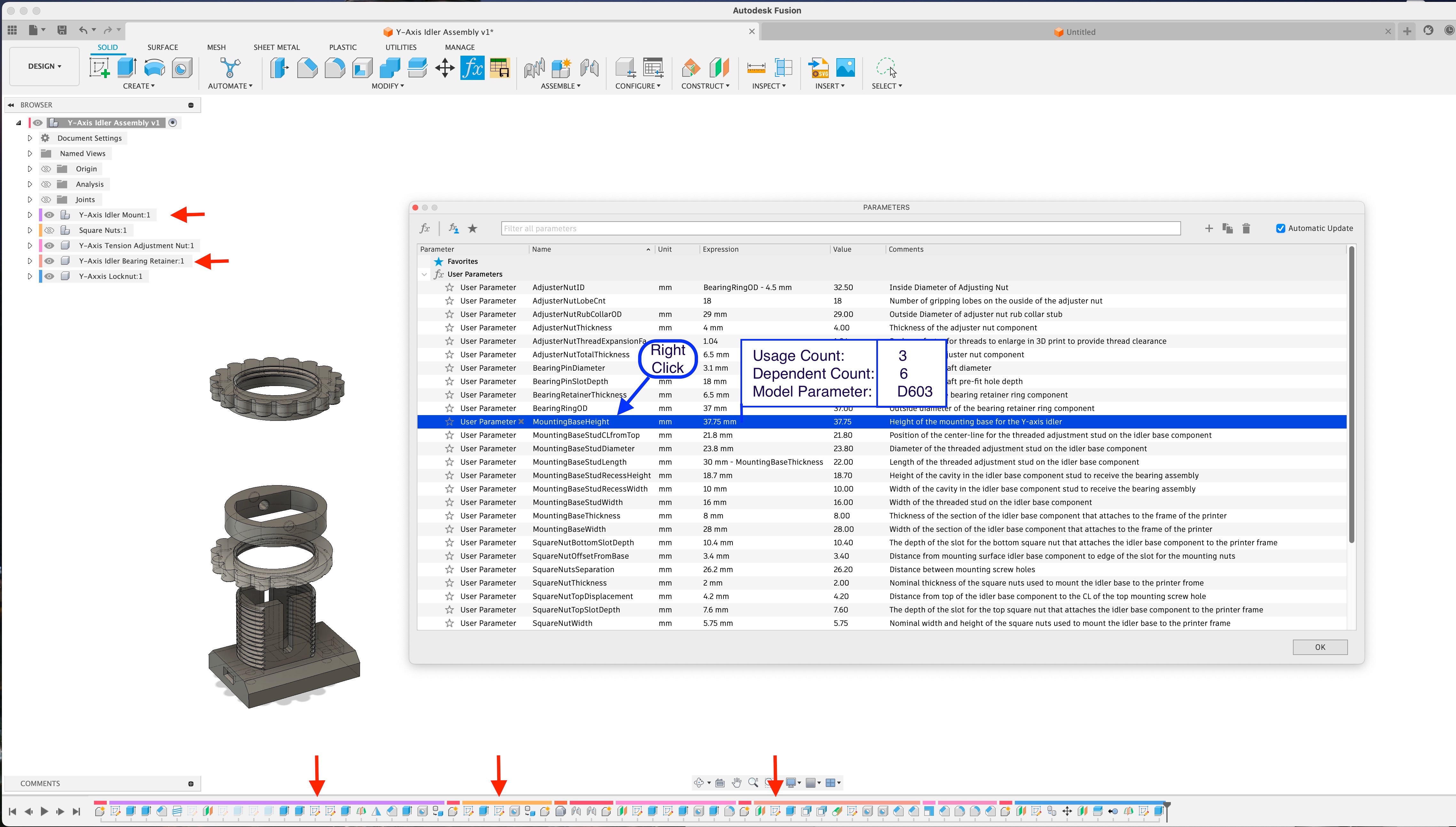Hide the Y-Axis Idler Mount component
The height and width of the screenshot is (827, 1456).
pos(50,215)
